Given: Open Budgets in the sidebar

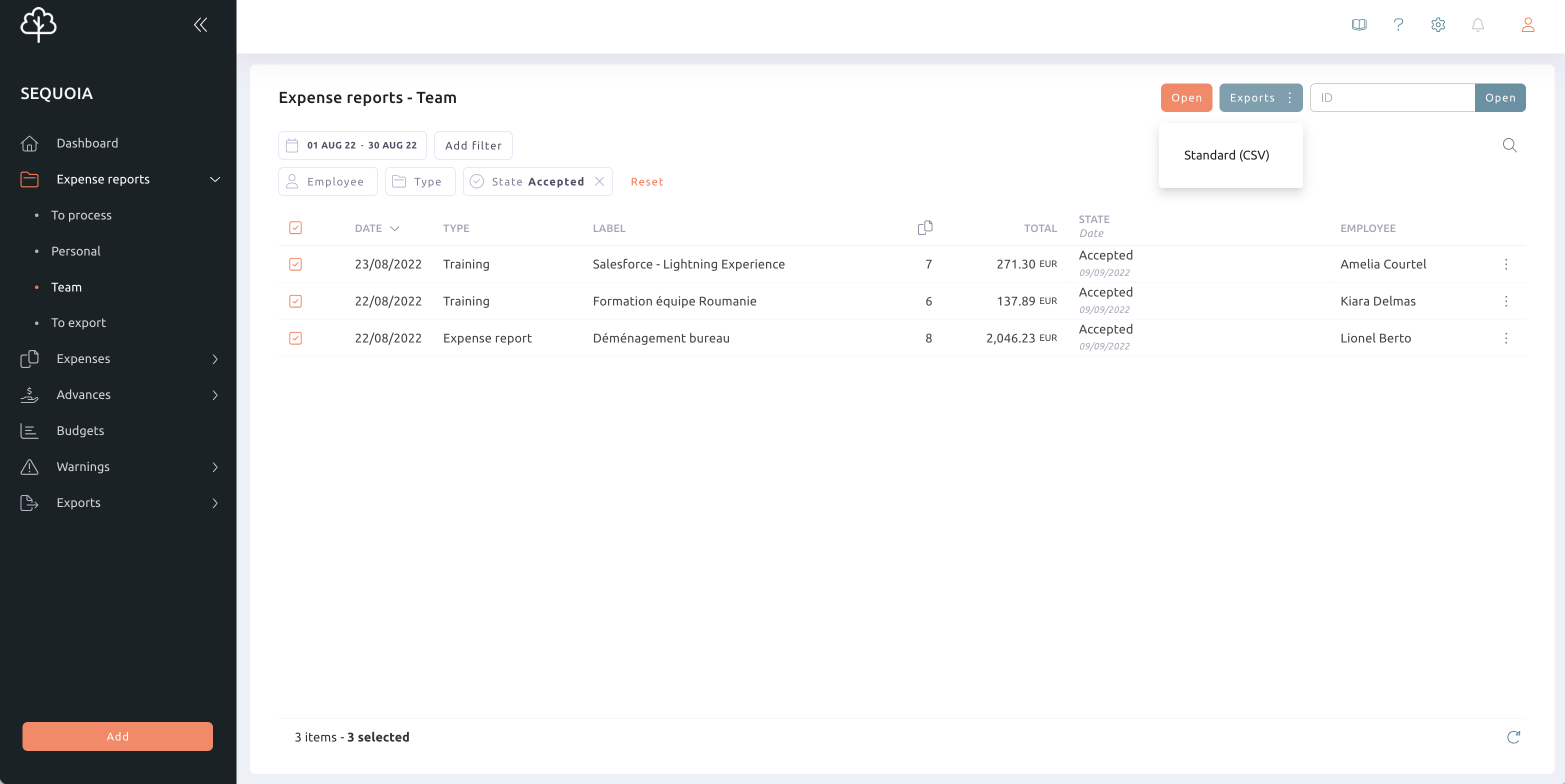Looking at the screenshot, I should point(80,431).
